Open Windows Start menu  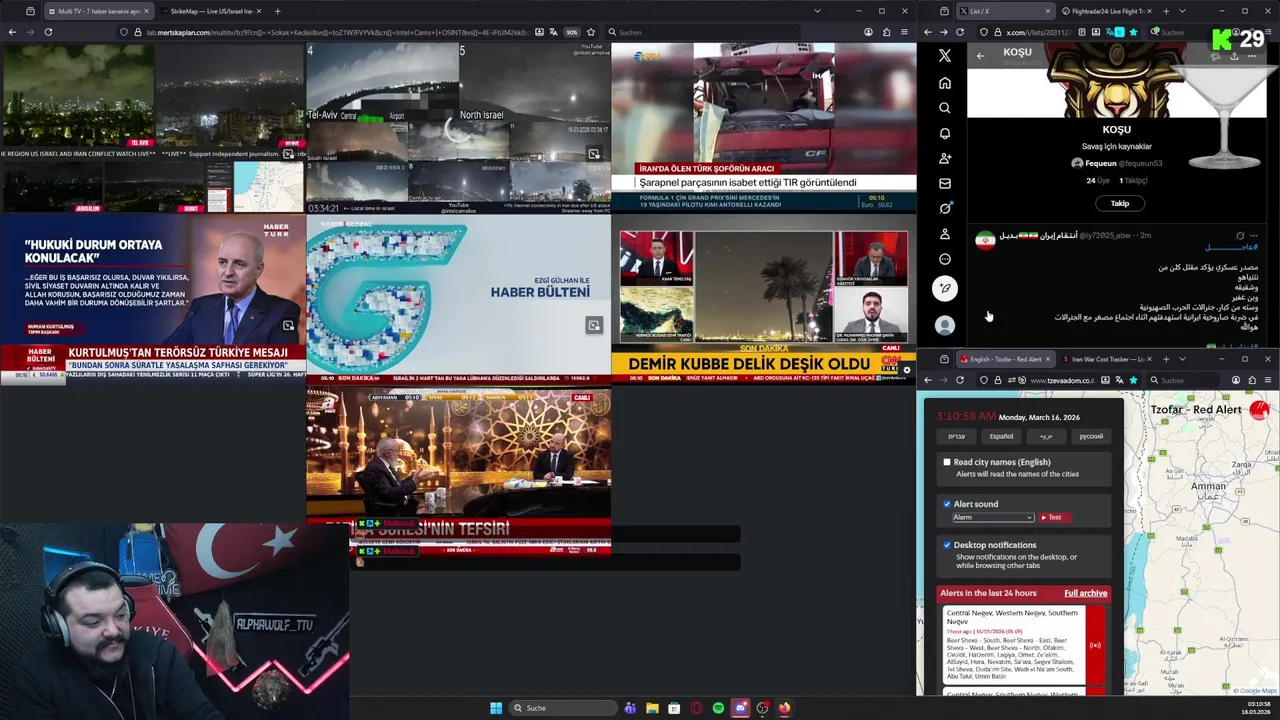[x=496, y=708]
